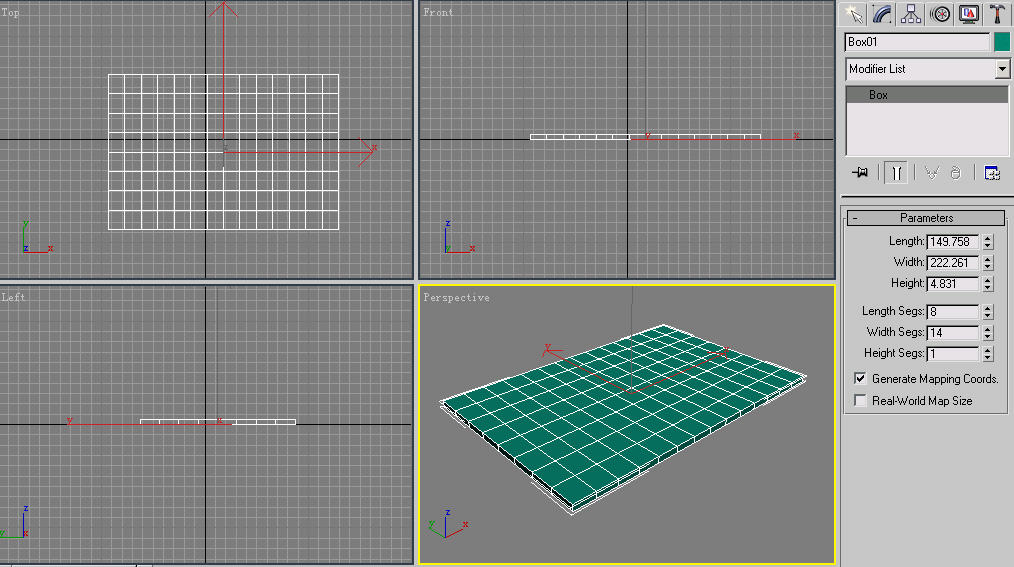Open the Motion panel tab
Viewport: 1014px width, 567px height.
pos(940,13)
